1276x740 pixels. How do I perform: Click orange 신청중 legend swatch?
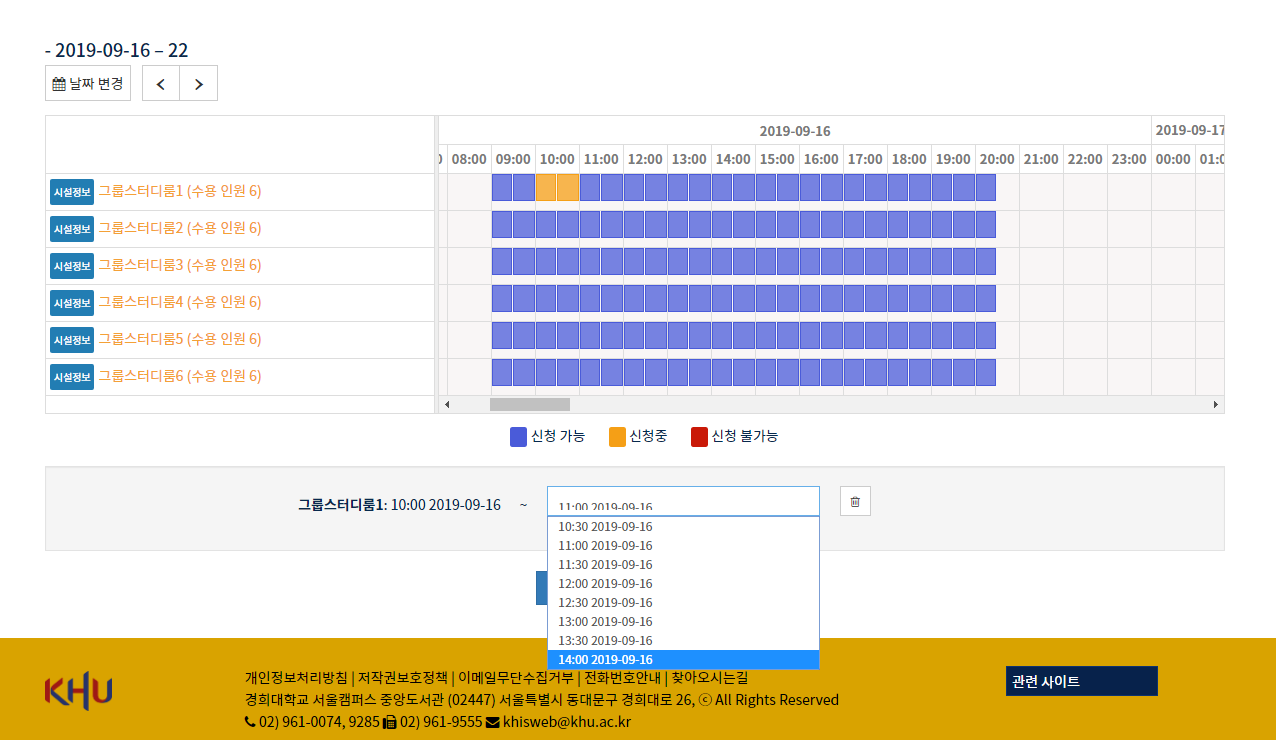[x=617, y=437]
